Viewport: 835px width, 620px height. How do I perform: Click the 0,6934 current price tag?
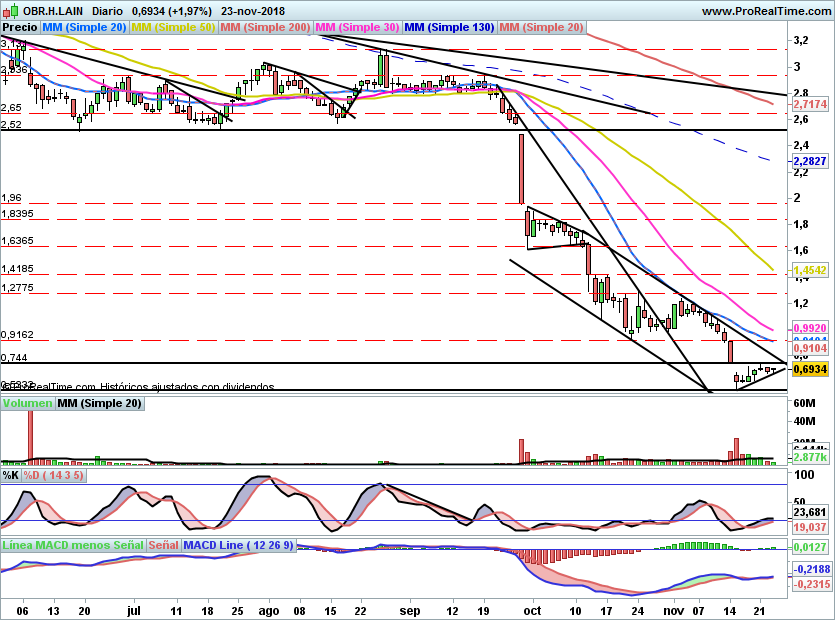tap(808, 370)
